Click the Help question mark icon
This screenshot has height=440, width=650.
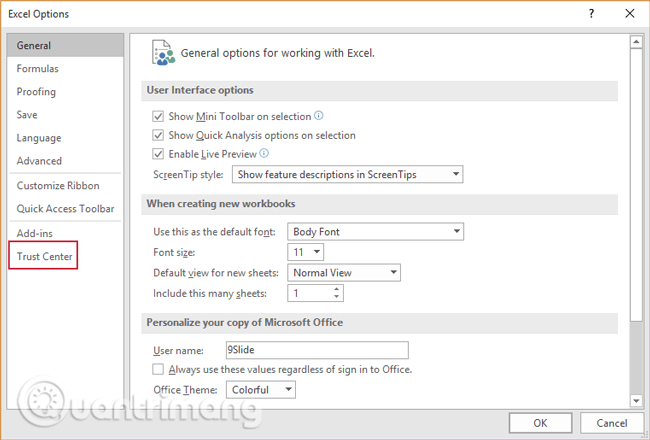click(592, 14)
